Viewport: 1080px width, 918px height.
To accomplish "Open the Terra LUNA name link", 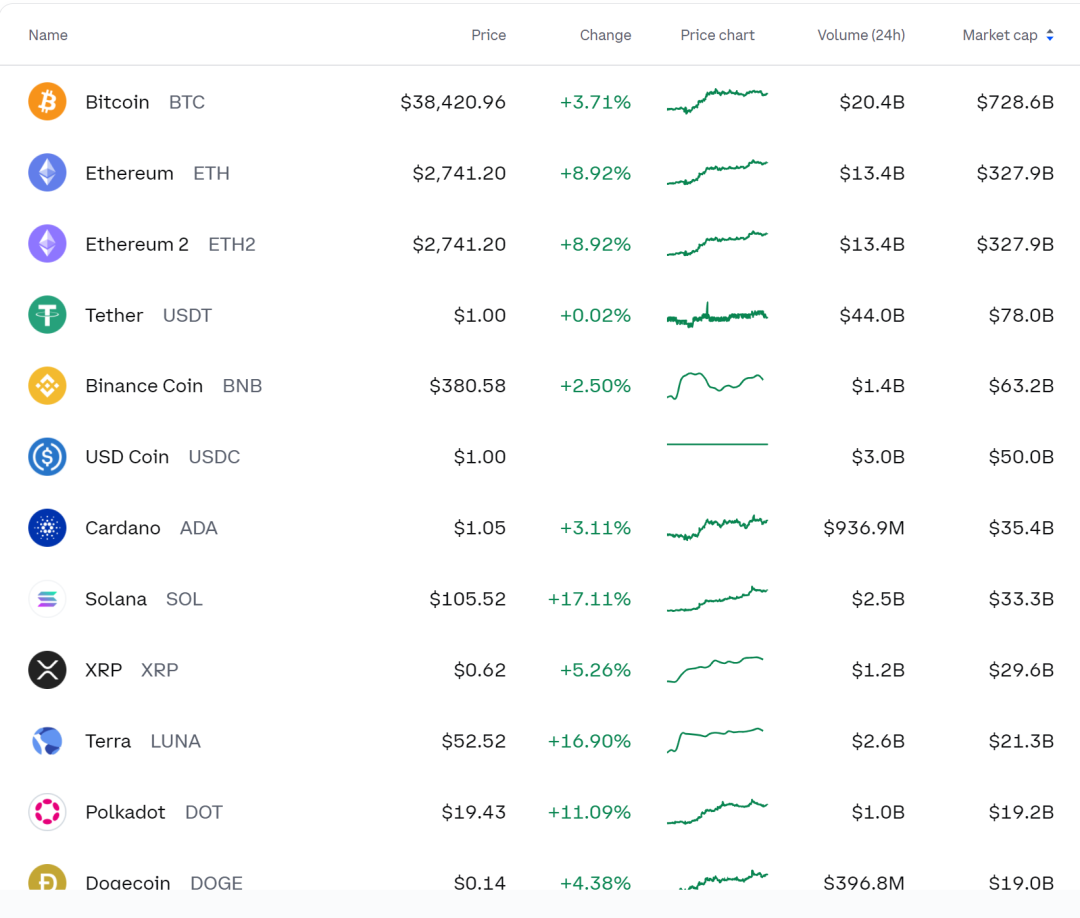I will point(143,741).
